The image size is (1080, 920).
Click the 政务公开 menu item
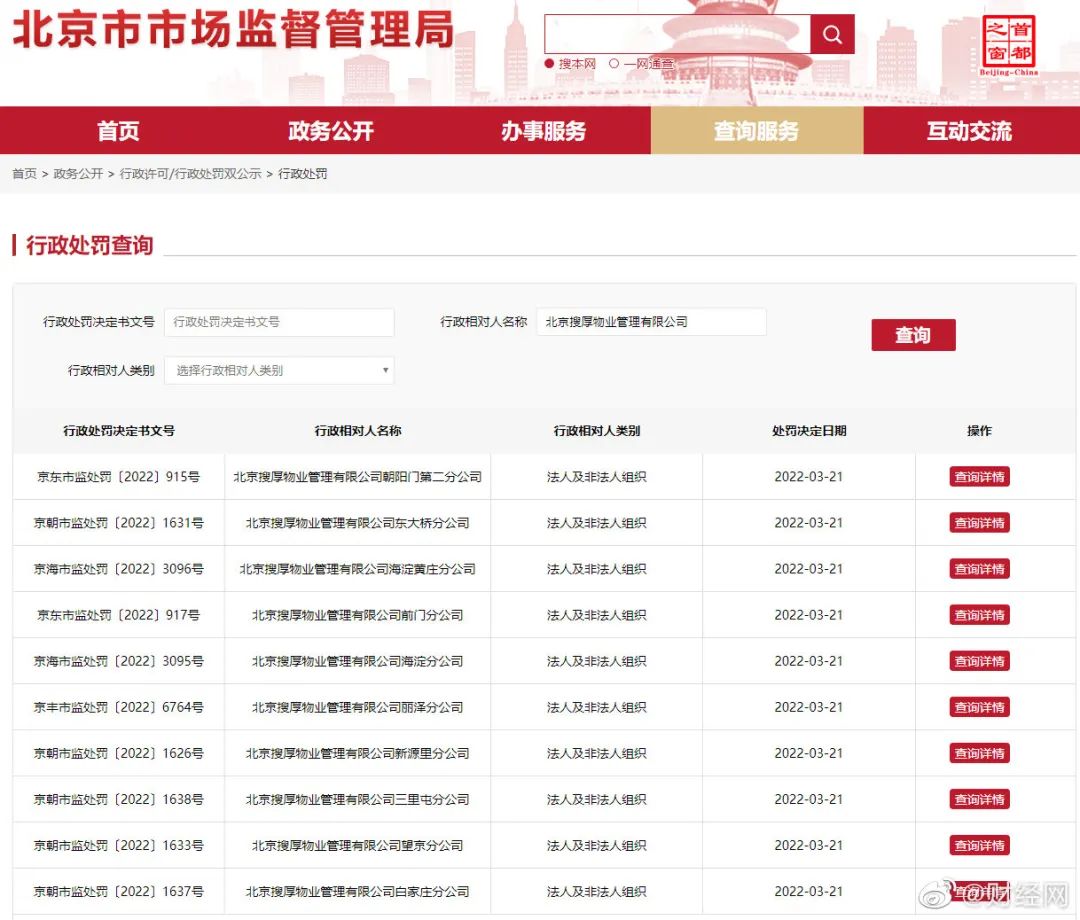click(x=331, y=129)
